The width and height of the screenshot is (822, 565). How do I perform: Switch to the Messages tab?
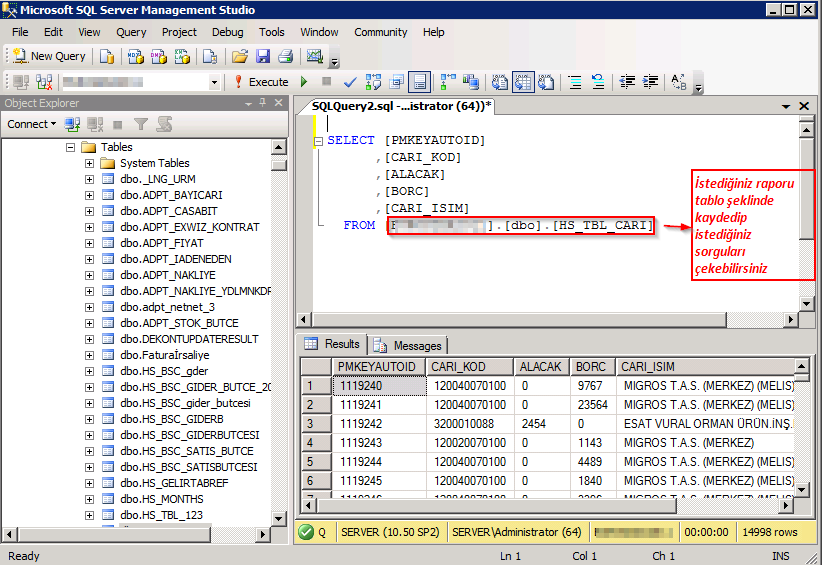[407, 345]
